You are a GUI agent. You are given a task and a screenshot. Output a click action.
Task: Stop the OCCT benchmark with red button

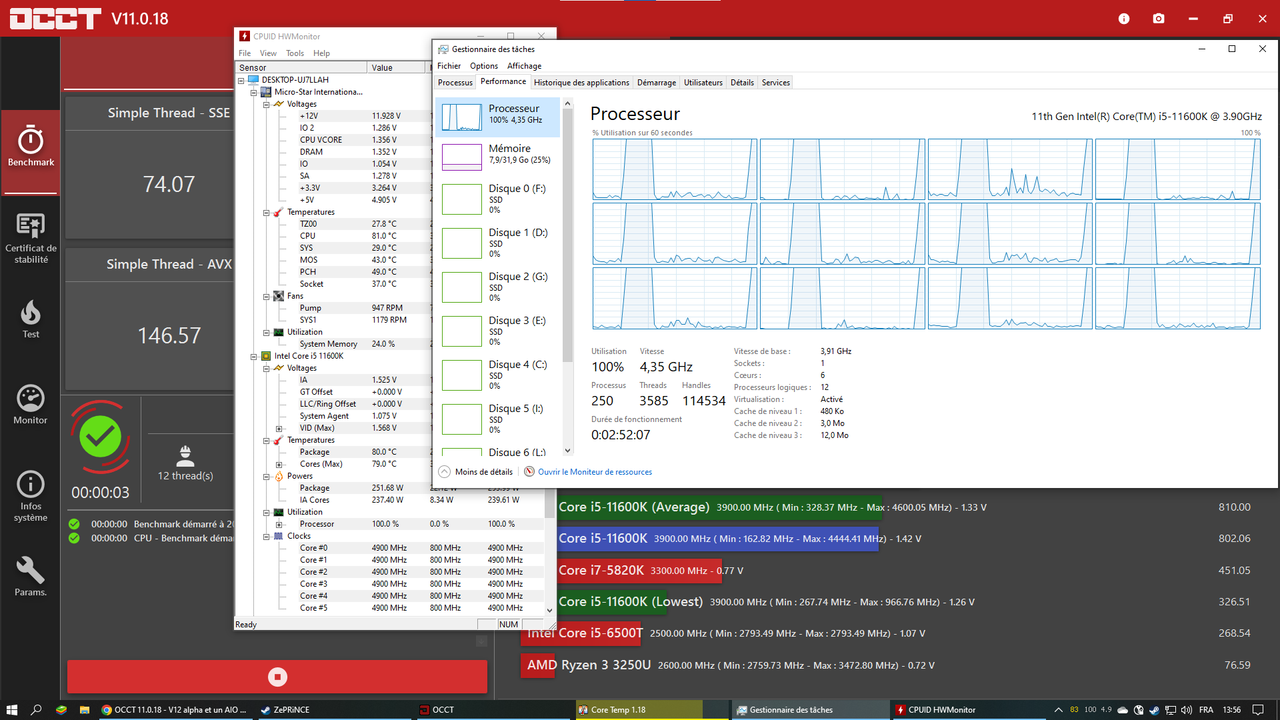(x=277, y=677)
